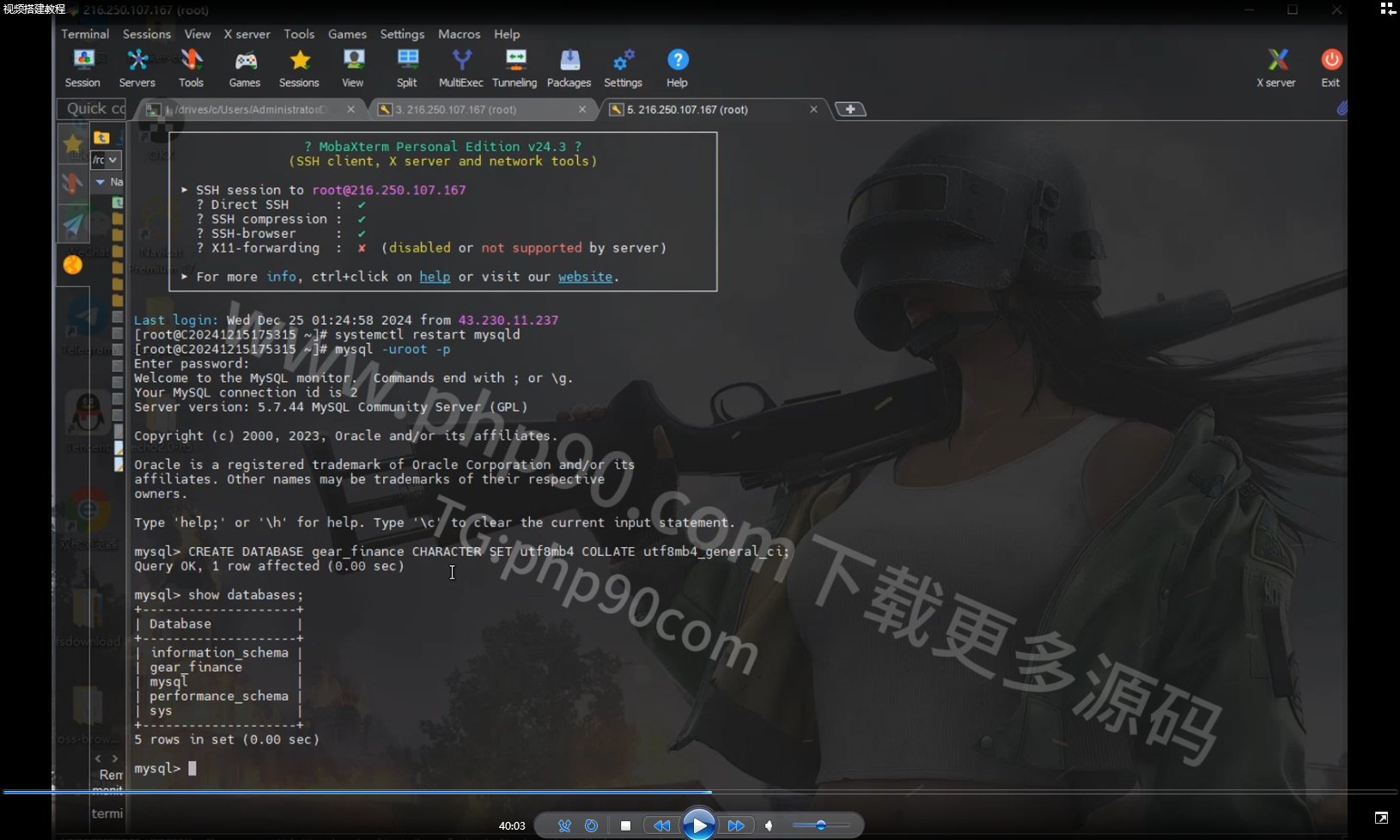Click gear_finance row in databases table
1400x840 pixels.
click(197, 667)
